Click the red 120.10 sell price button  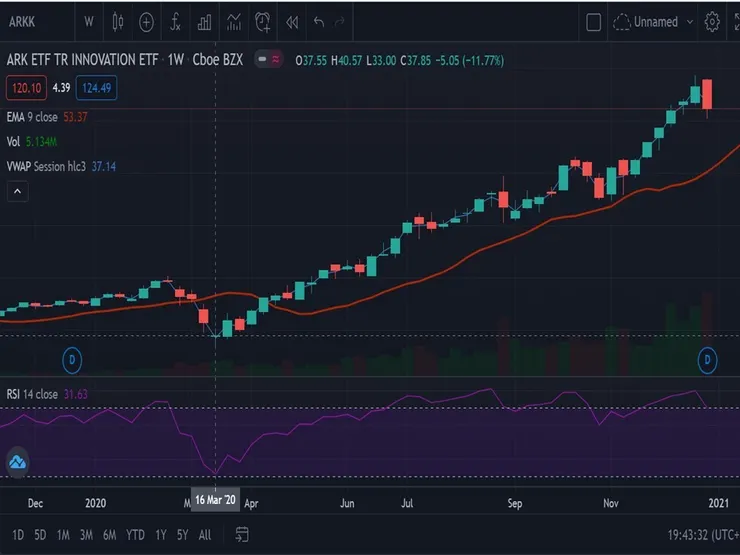(x=26, y=88)
